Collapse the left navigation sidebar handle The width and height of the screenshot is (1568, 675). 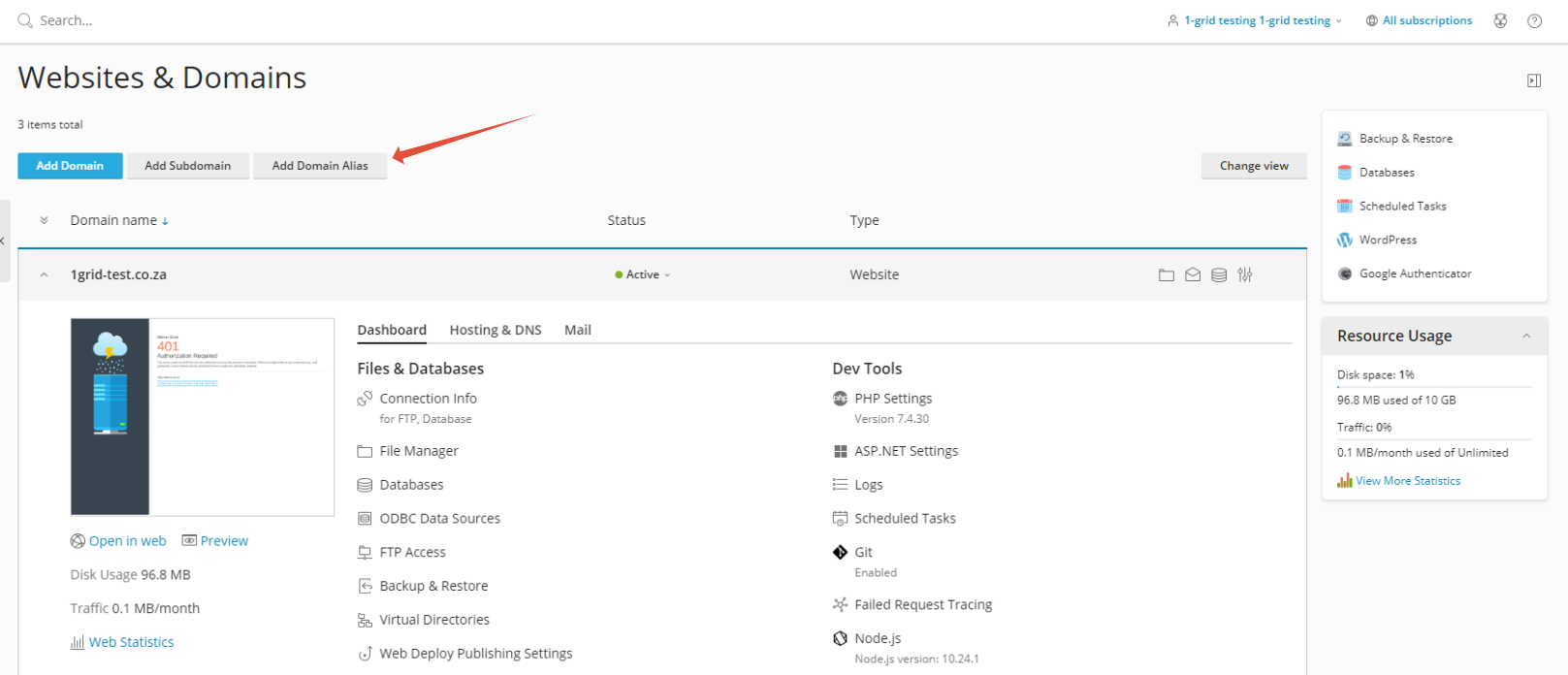(5, 241)
